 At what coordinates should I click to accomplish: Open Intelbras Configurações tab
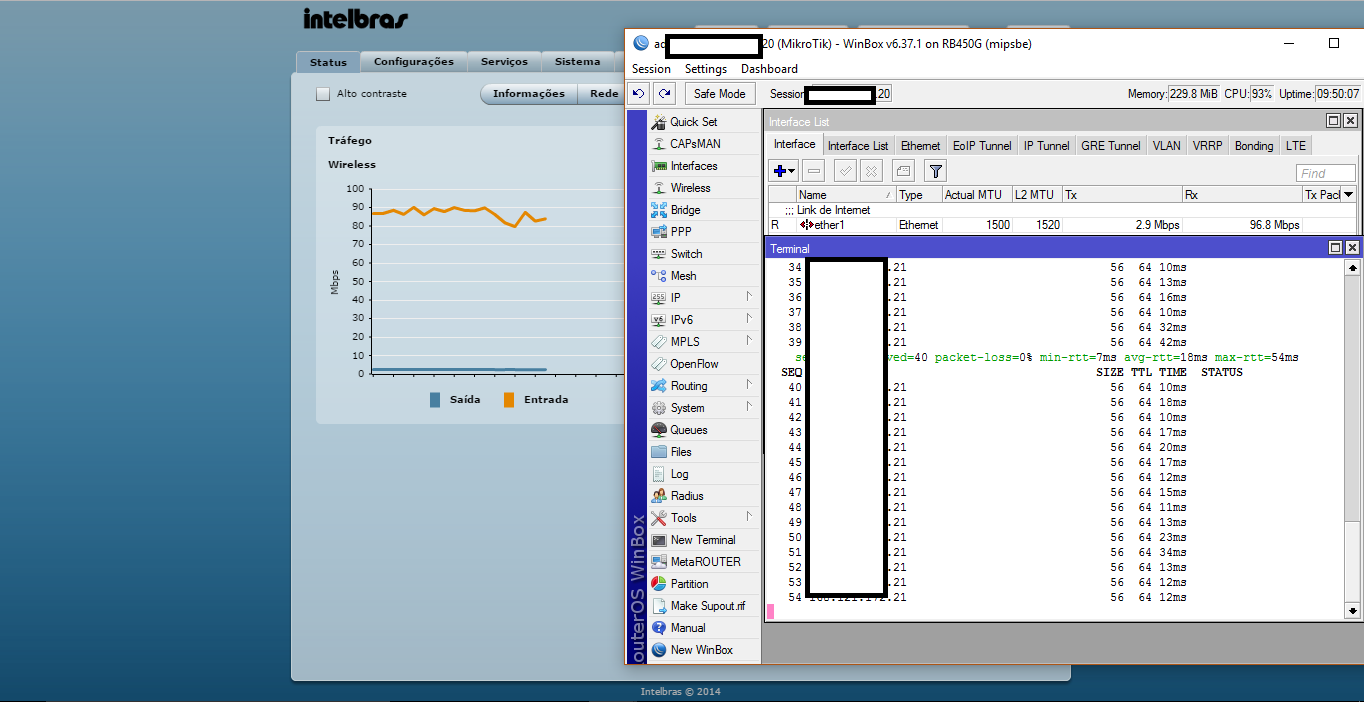tap(414, 62)
